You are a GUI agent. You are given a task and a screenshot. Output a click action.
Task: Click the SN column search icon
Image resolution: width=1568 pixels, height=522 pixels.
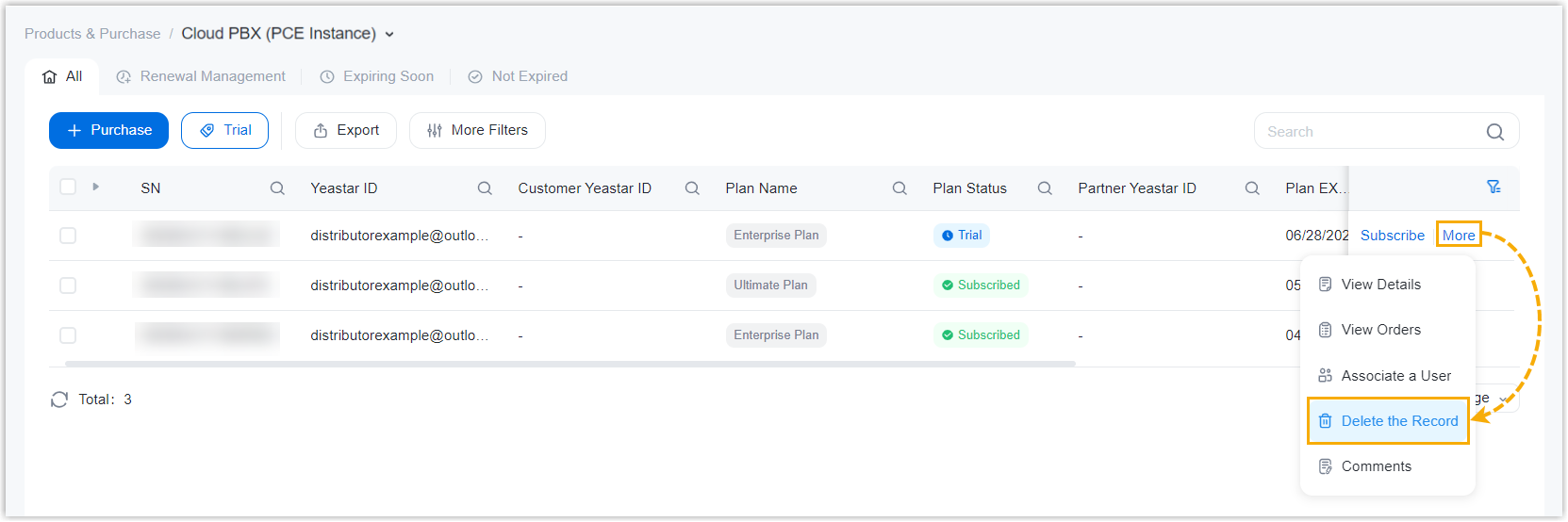coord(277,188)
